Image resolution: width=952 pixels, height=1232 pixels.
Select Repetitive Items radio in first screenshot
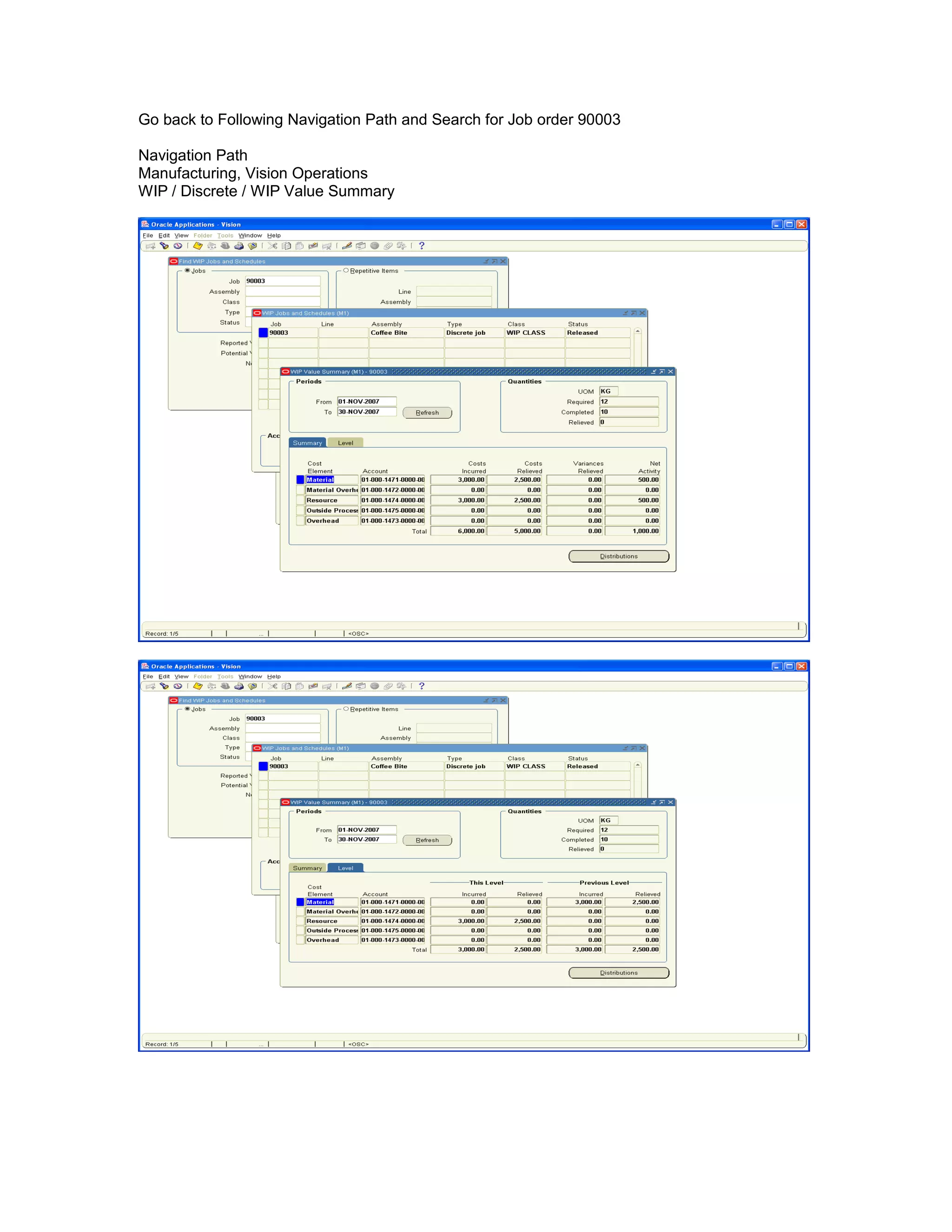pyautogui.click(x=346, y=271)
